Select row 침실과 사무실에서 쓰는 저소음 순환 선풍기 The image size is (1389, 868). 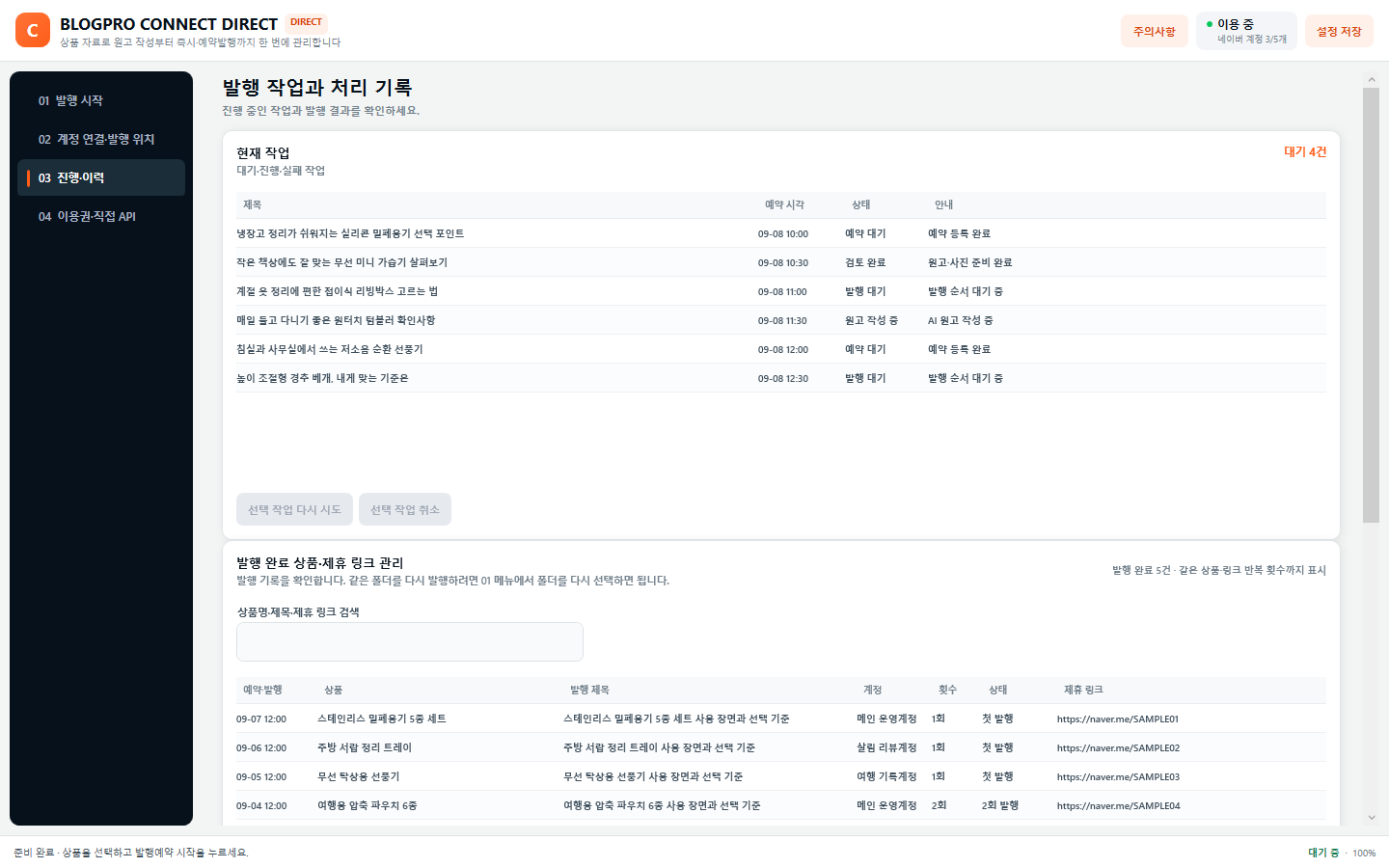tap(781, 349)
